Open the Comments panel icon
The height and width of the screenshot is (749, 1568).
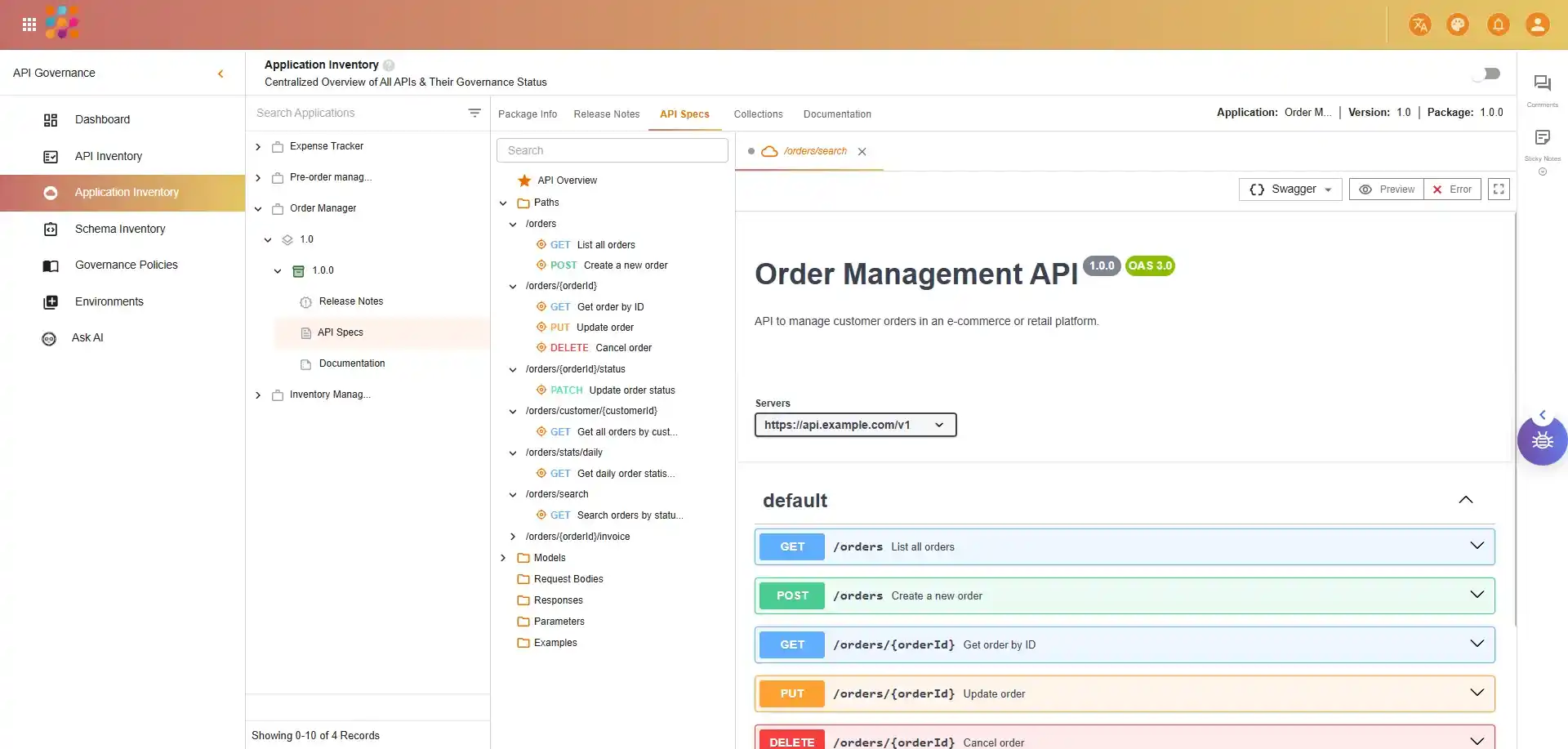click(1542, 83)
